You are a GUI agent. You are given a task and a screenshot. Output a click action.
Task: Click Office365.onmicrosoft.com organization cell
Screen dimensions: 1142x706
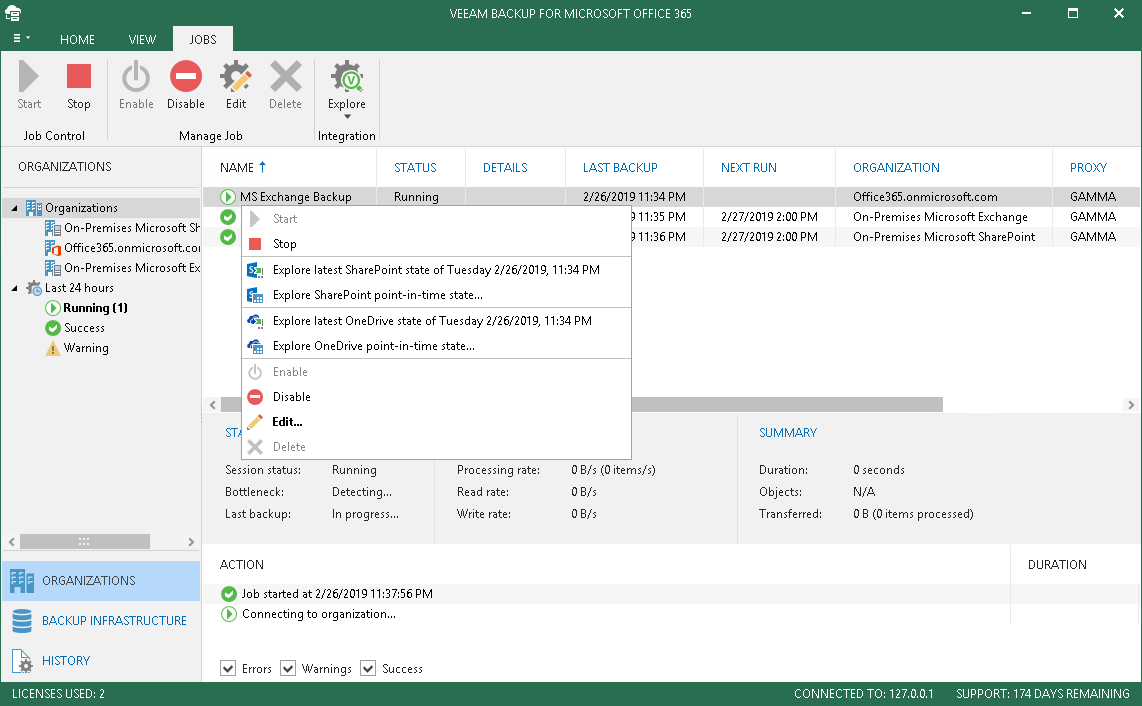(925, 197)
